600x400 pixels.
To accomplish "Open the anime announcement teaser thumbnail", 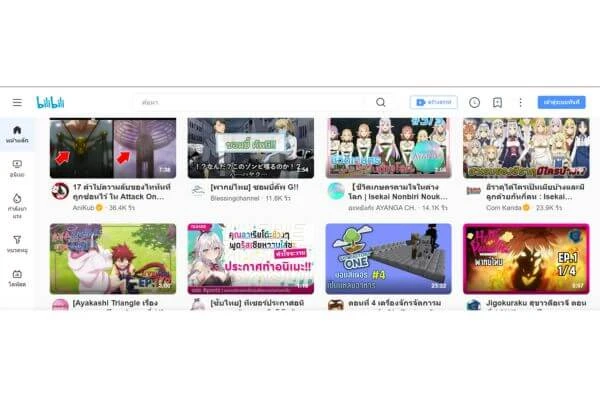I will (251, 259).
